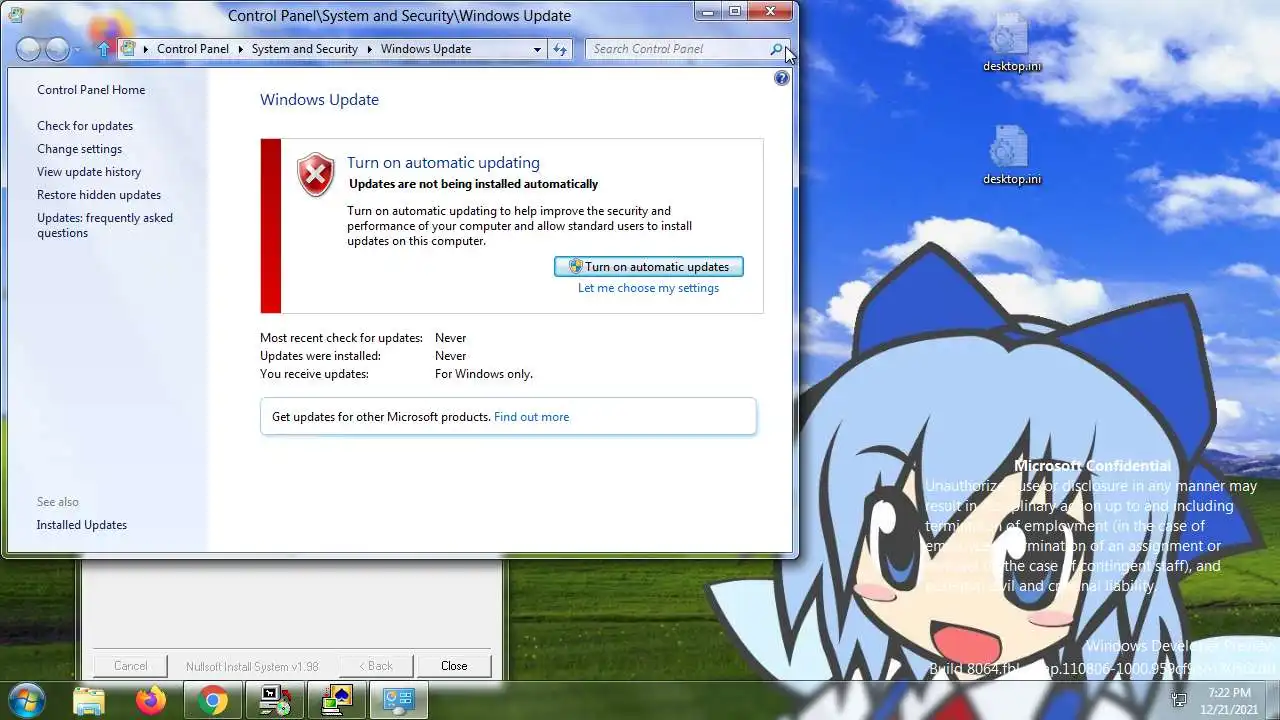Viewport: 1280px width, 720px height.
Task: Click the Find out more link
Action: 531,417
